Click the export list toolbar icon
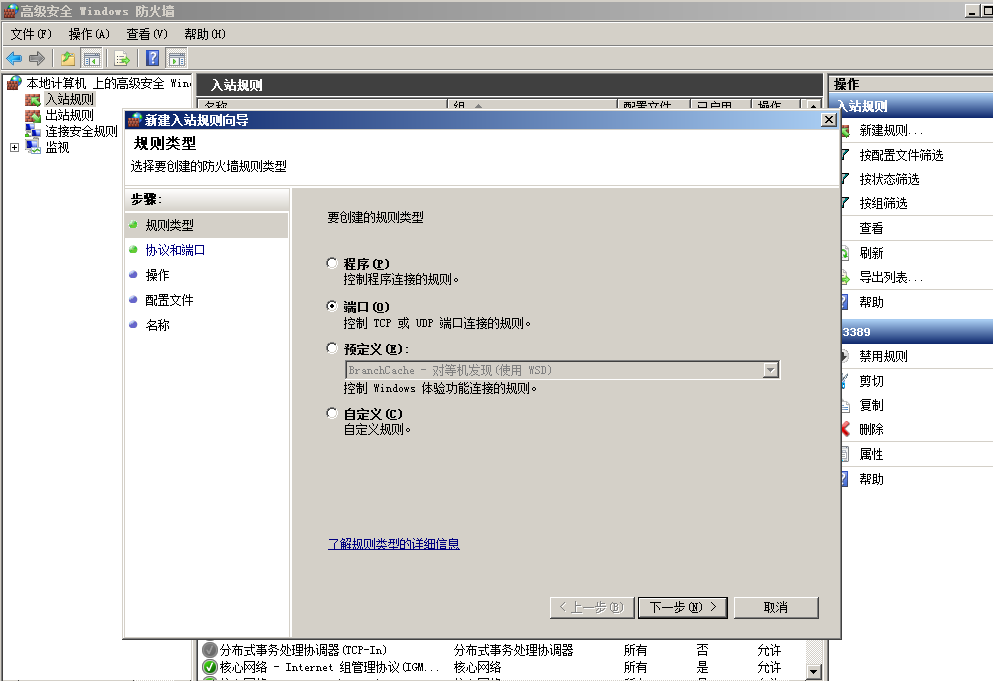 pos(120,58)
